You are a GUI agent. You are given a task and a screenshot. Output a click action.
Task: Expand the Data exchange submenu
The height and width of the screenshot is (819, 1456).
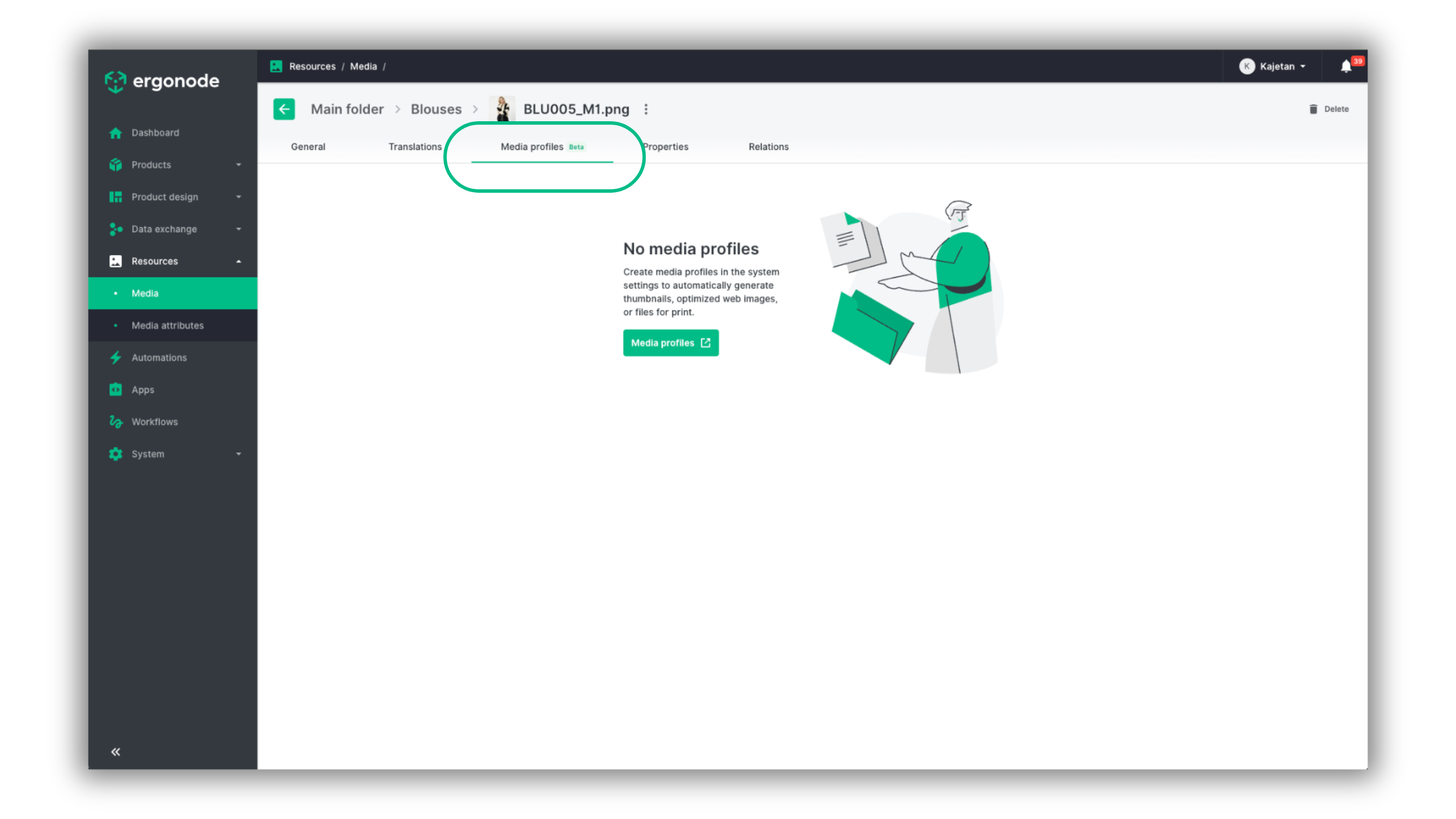pos(238,229)
